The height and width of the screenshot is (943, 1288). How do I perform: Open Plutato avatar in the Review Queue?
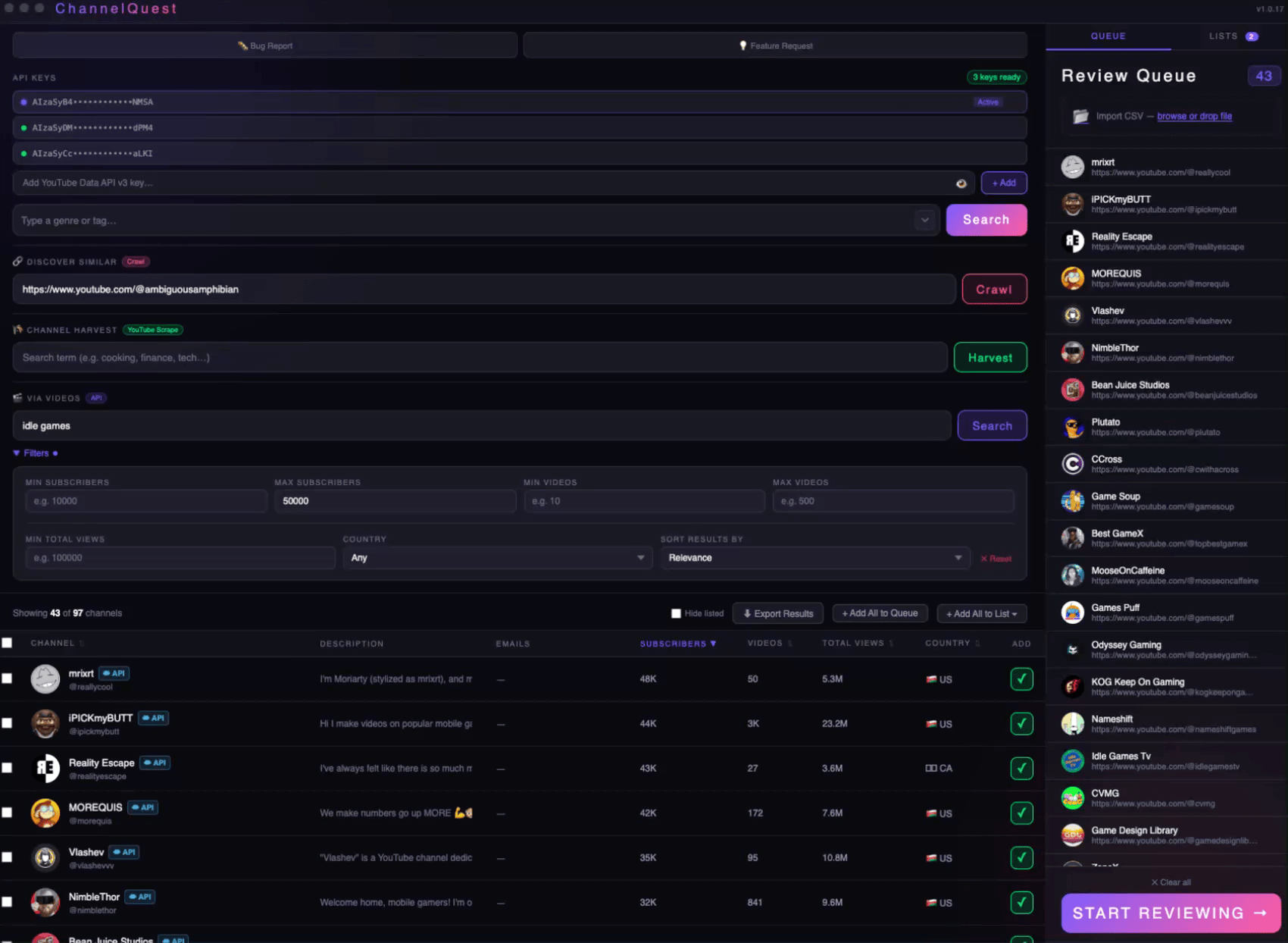click(x=1072, y=427)
